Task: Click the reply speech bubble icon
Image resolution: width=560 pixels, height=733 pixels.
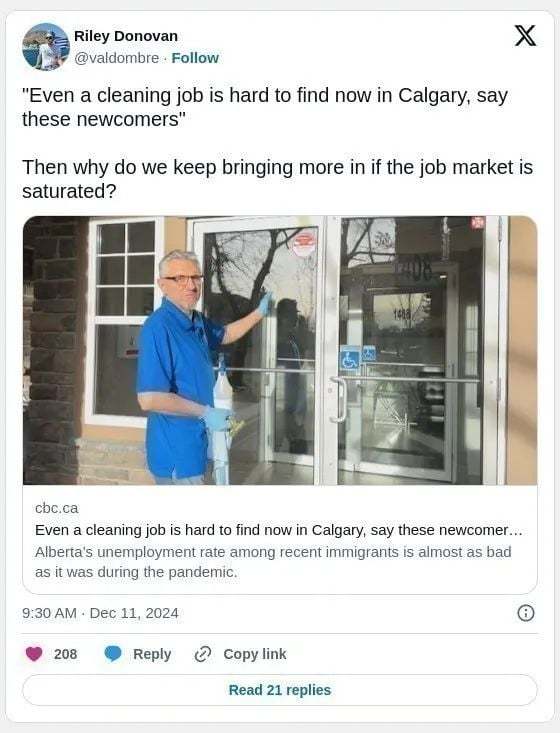Action: point(113,654)
